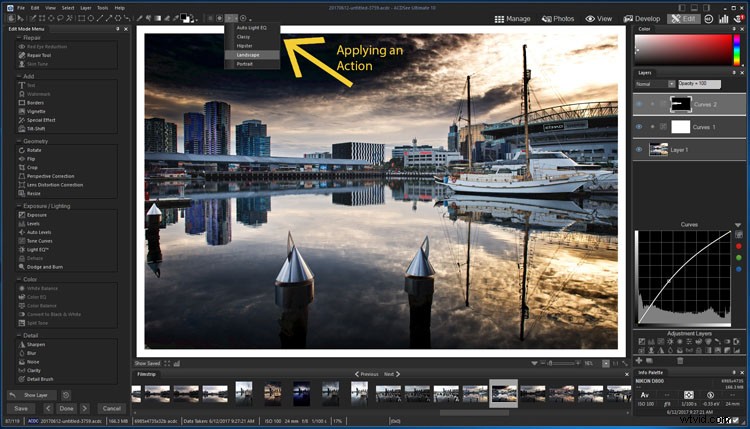Open the Repair Tool

click(x=39, y=55)
